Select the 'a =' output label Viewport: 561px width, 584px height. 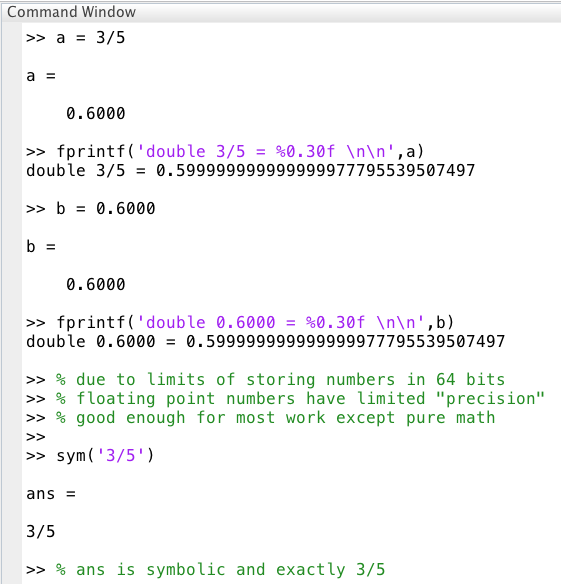(41, 76)
